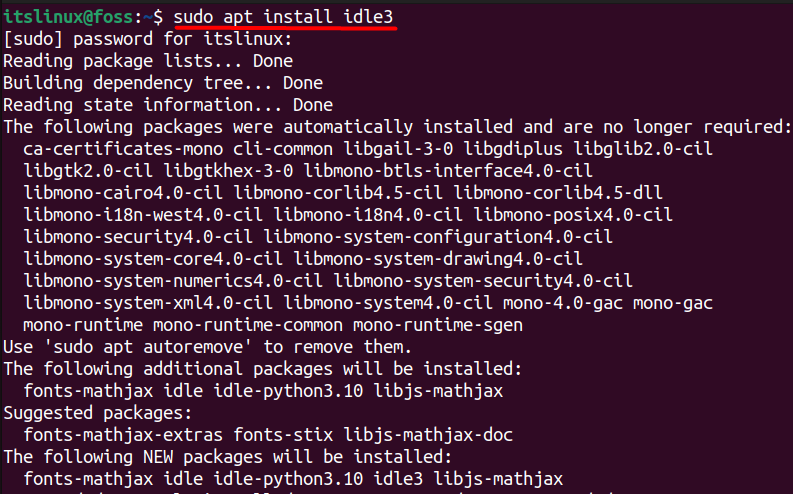
Task: Click the libgtkhex-3-0 package name
Action: 228,171
